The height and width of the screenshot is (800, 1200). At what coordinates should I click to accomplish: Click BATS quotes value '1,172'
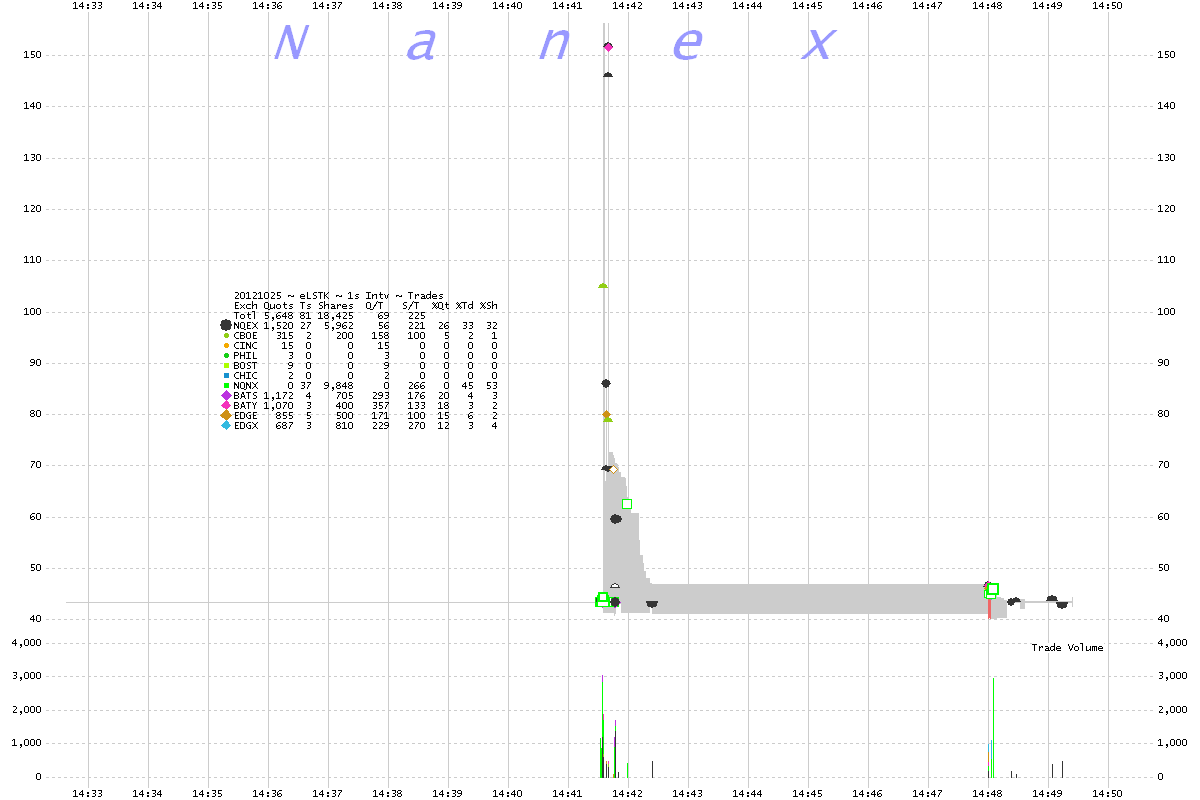click(279, 396)
